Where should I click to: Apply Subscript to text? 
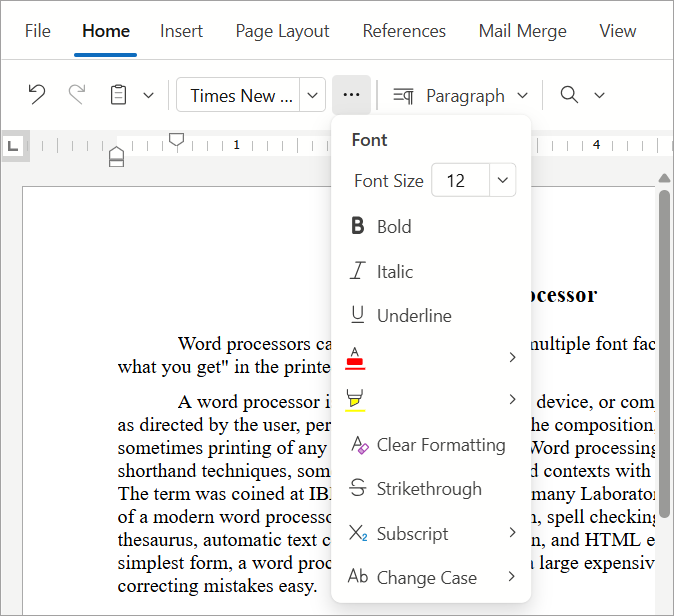coord(400,533)
